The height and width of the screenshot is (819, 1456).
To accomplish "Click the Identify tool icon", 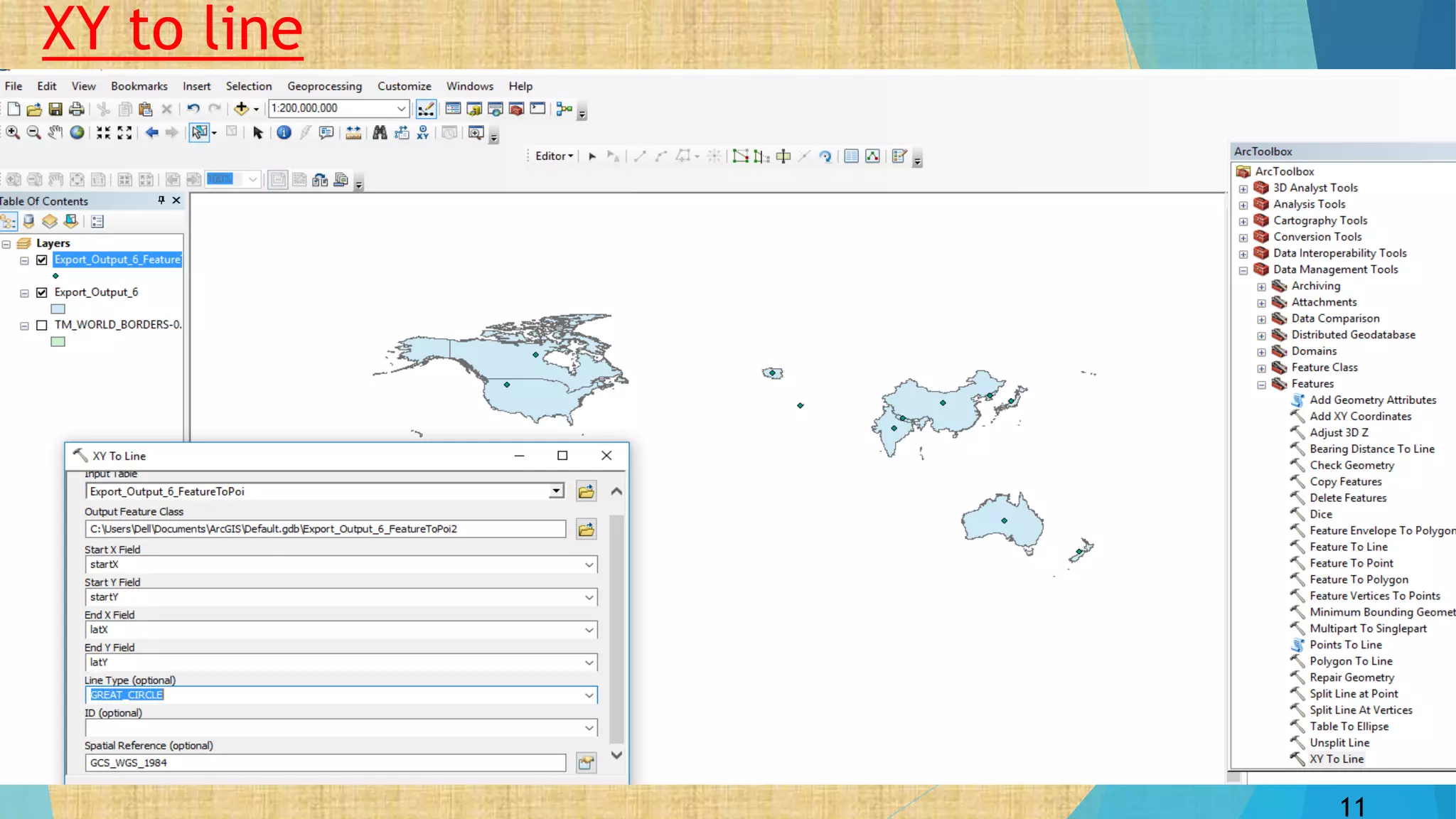I will tap(284, 133).
